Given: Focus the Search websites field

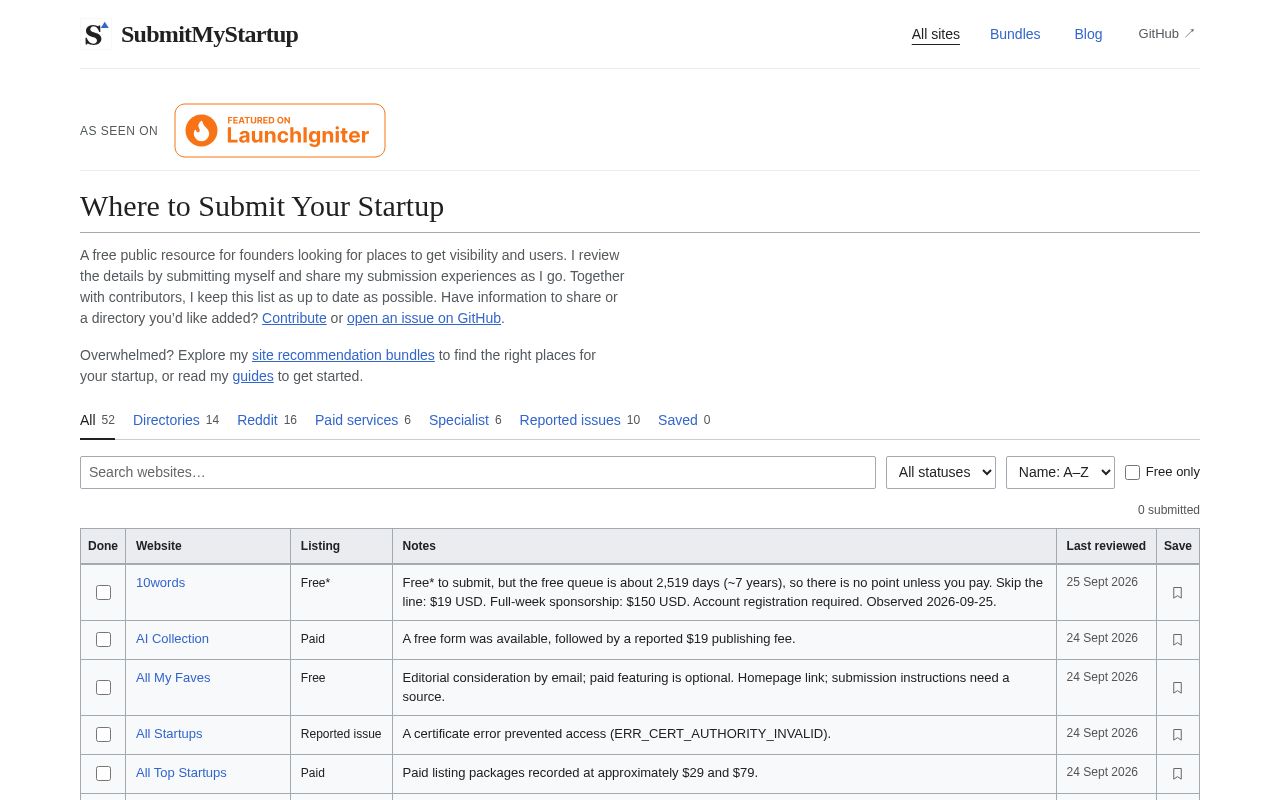Looking at the screenshot, I should [x=478, y=472].
